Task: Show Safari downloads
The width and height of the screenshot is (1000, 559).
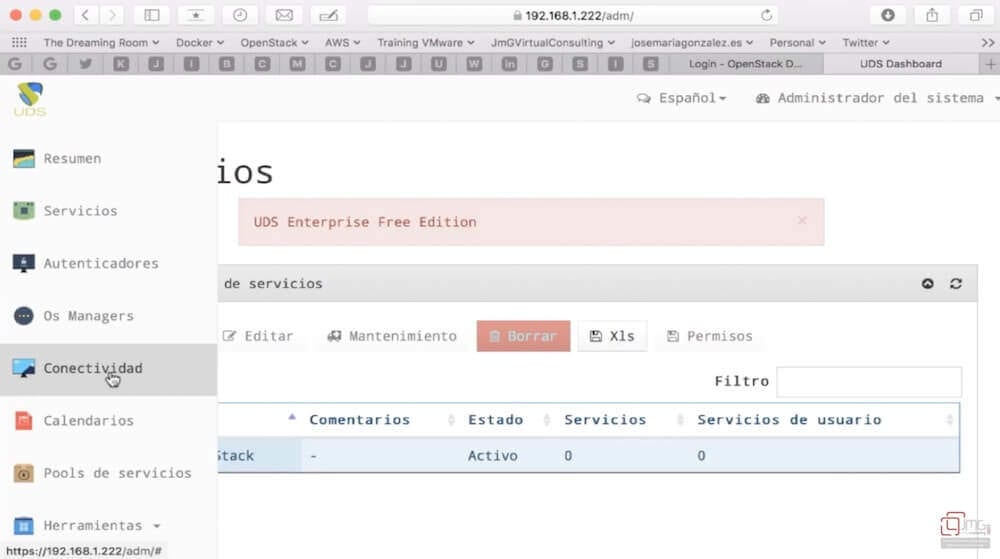Action: [888, 15]
